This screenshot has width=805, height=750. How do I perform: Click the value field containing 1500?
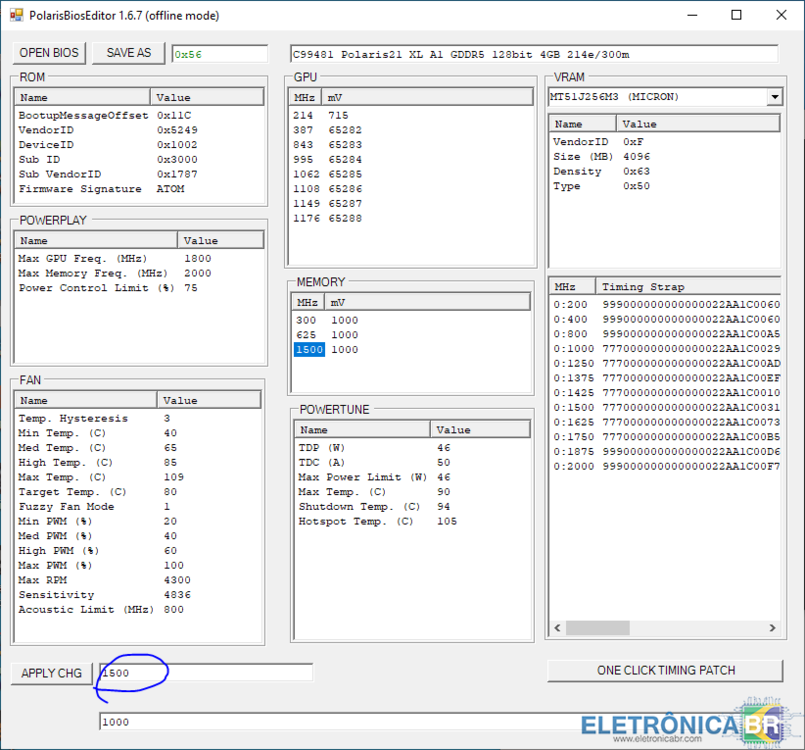tap(206, 673)
